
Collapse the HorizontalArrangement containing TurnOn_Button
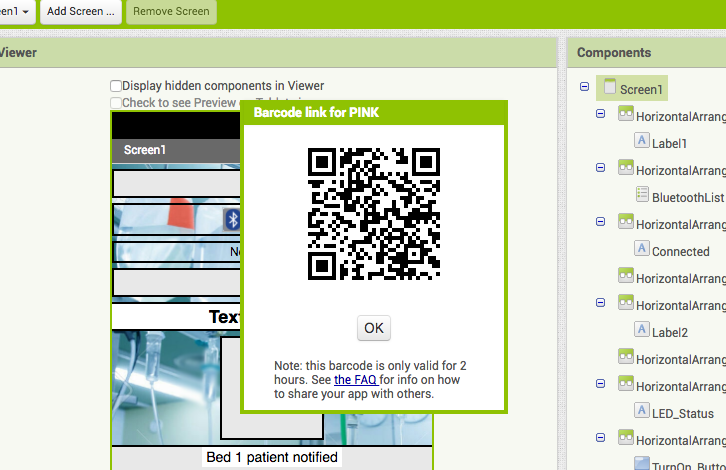(x=601, y=438)
